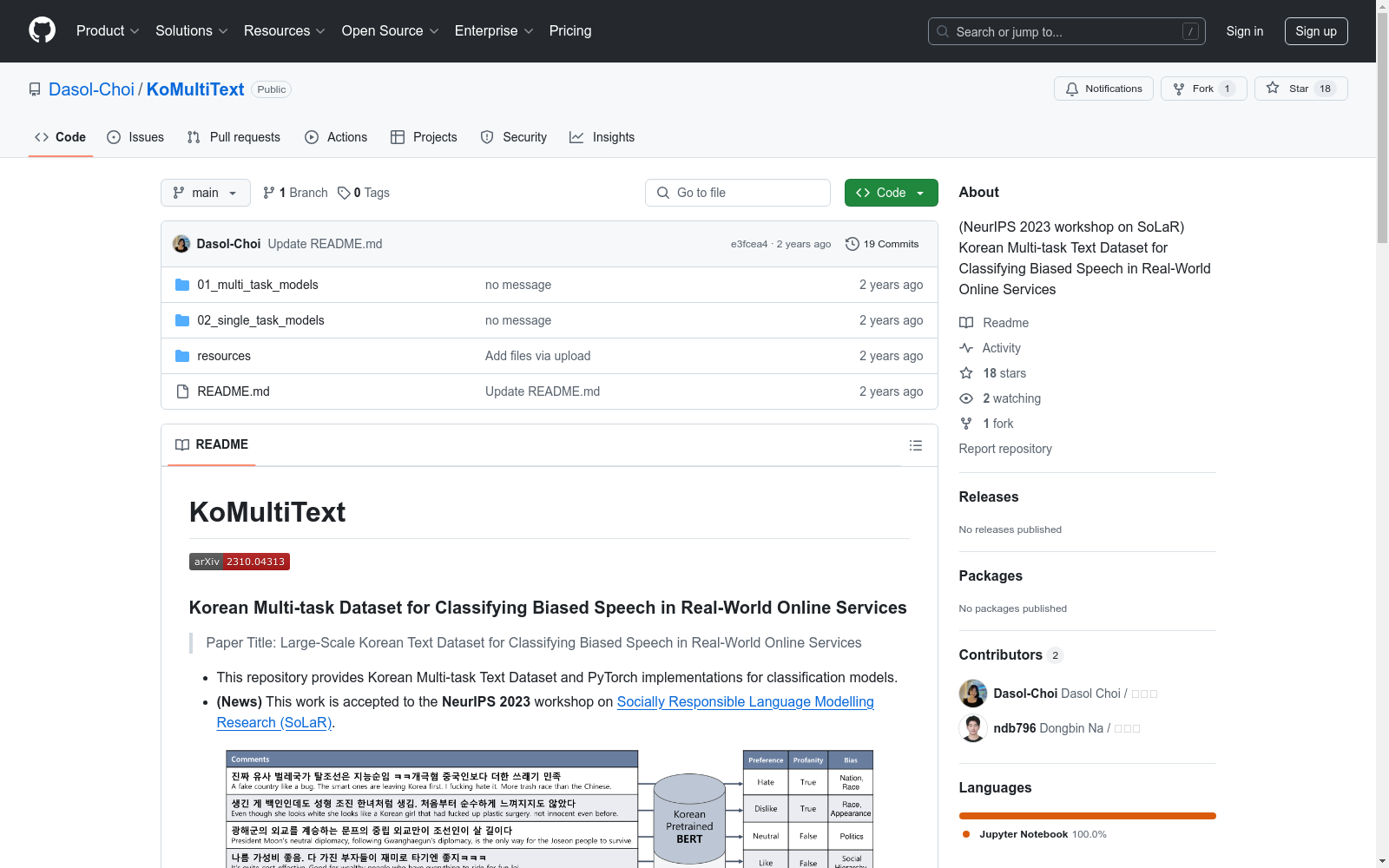The height and width of the screenshot is (868, 1389).
Task: Open the GitHub homepage logo
Action: (x=42, y=30)
